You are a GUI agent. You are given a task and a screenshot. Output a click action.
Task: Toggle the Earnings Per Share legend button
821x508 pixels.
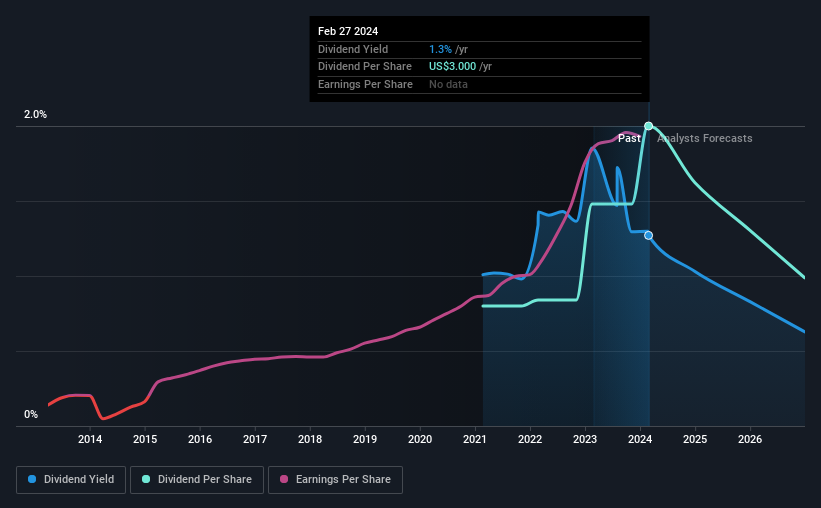[x=335, y=480]
